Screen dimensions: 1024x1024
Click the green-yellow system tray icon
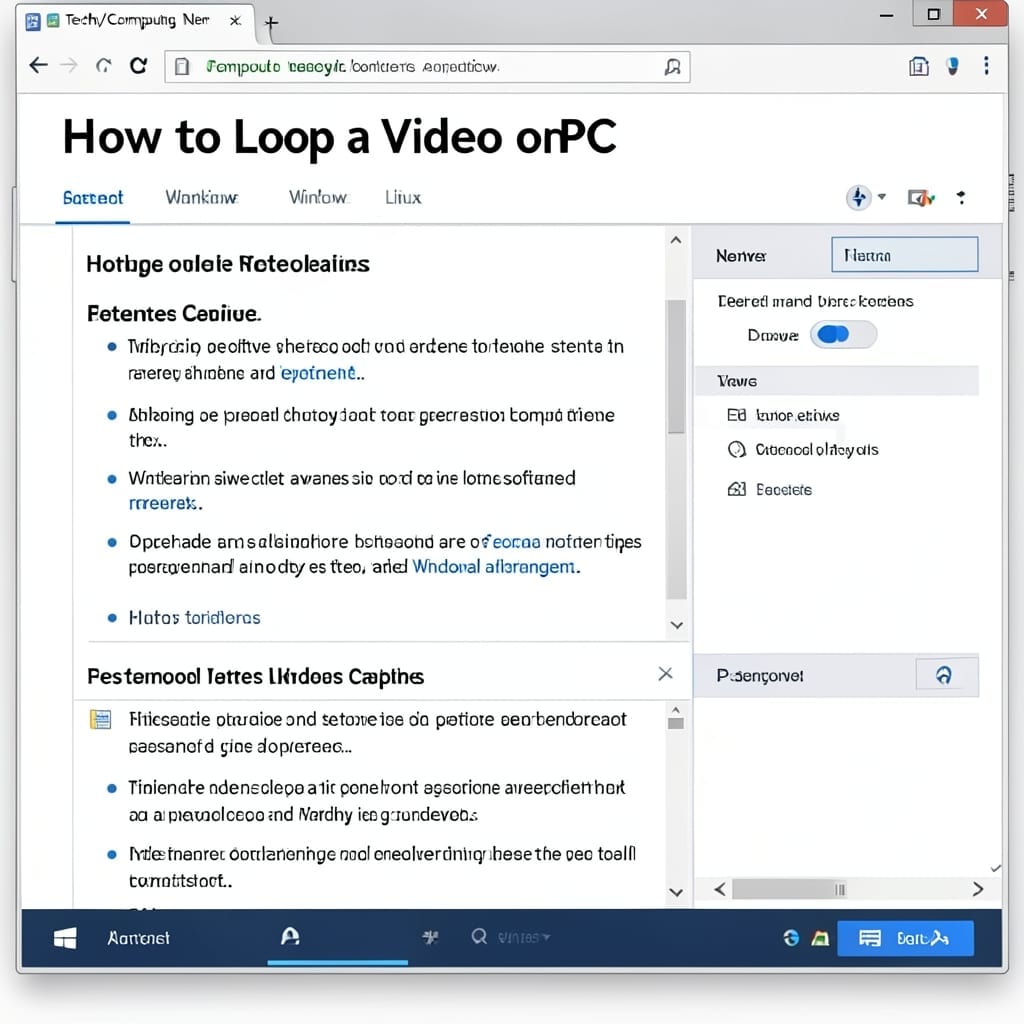tap(820, 939)
